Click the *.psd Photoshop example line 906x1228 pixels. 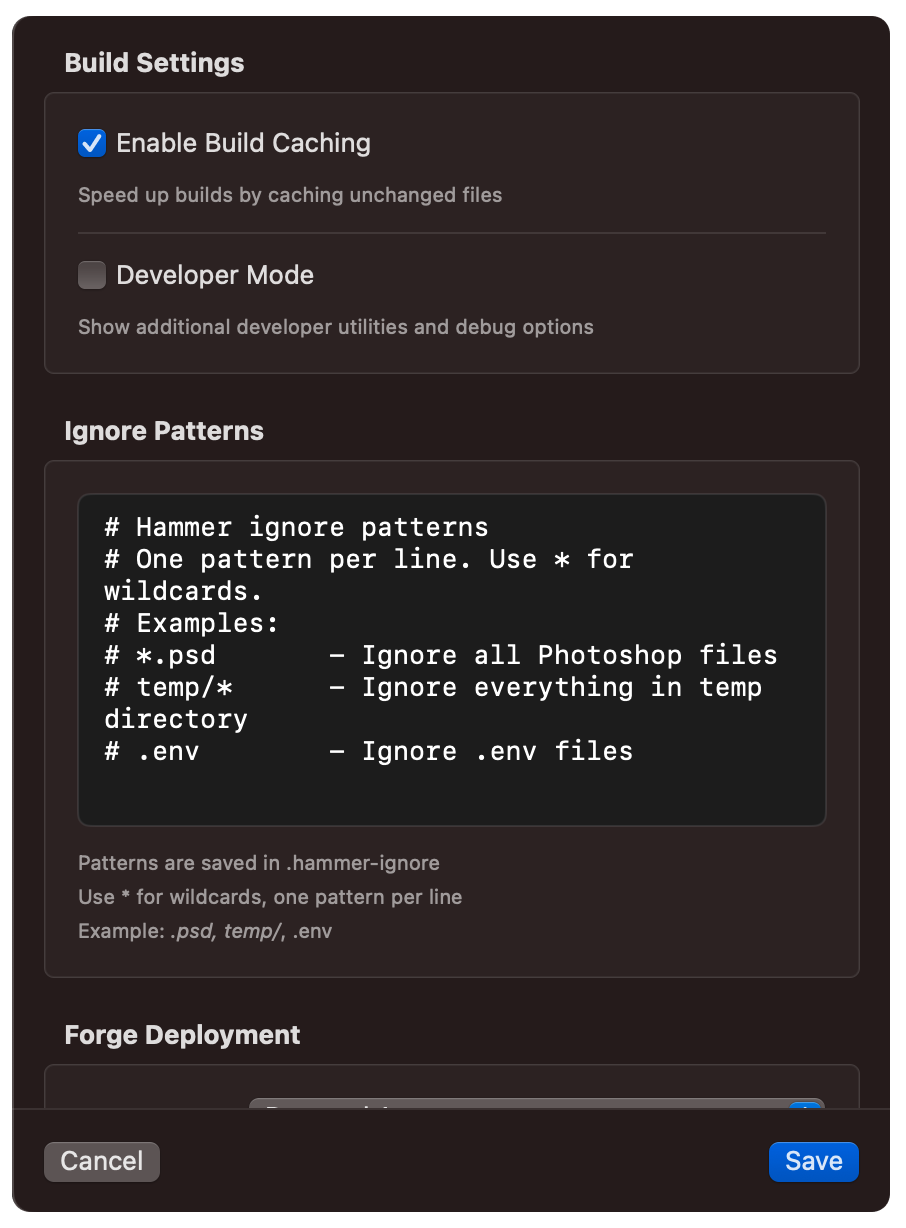pyautogui.click(x=440, y=655)
